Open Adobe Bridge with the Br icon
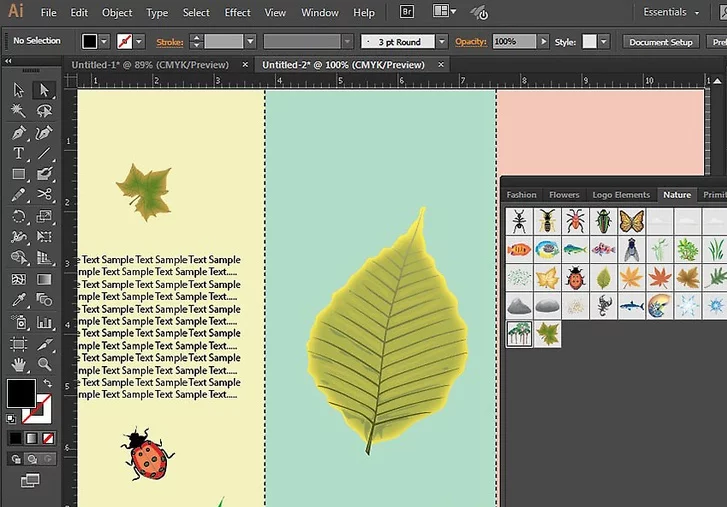This screenshot has height=507, width=727. click(406, 12)
